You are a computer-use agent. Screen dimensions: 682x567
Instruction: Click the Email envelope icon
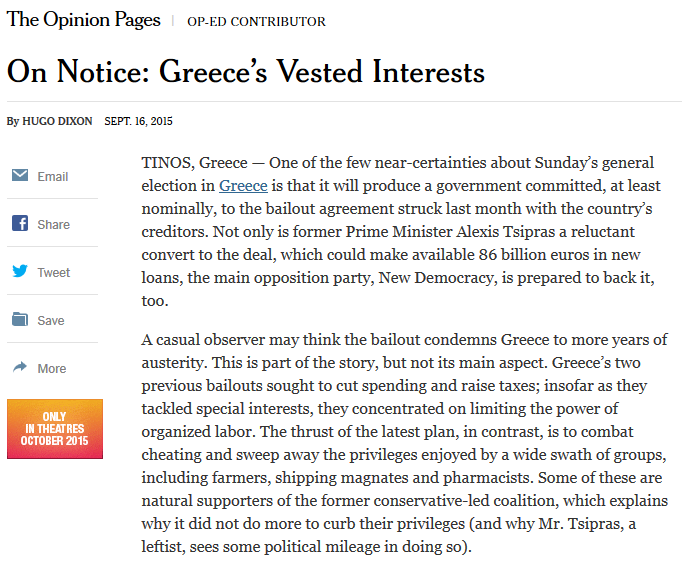coord(20,175)
